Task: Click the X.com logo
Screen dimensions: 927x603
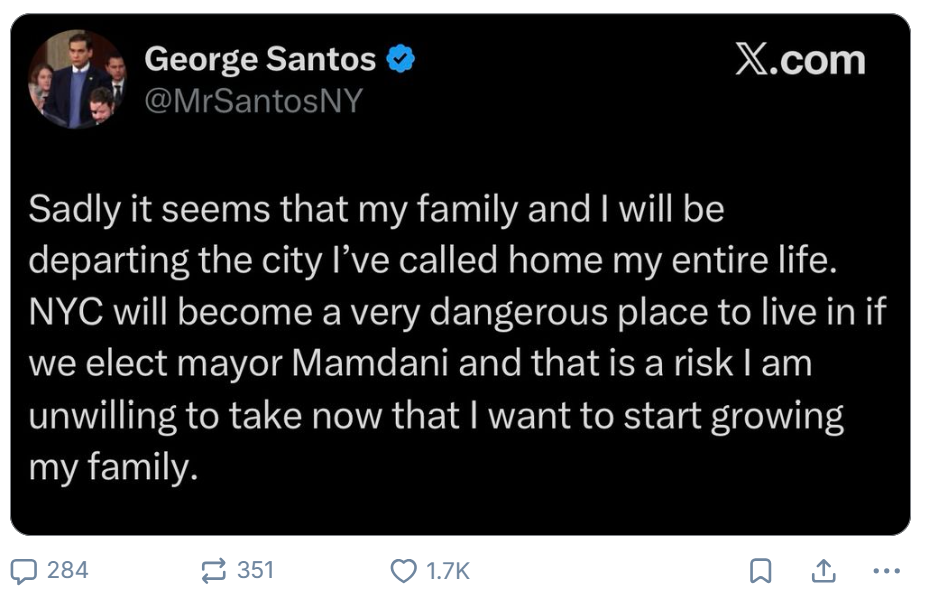Action: point(800,61)
